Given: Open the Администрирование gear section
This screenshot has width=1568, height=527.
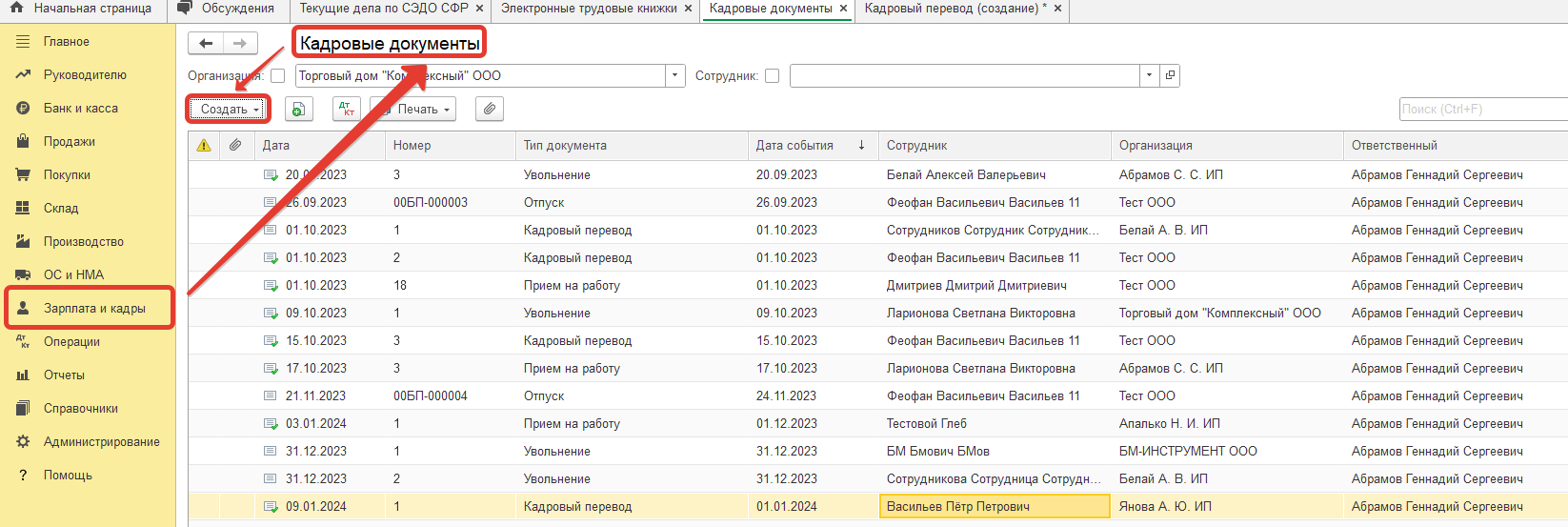Looking at the screenshot, I should [101, 442].
